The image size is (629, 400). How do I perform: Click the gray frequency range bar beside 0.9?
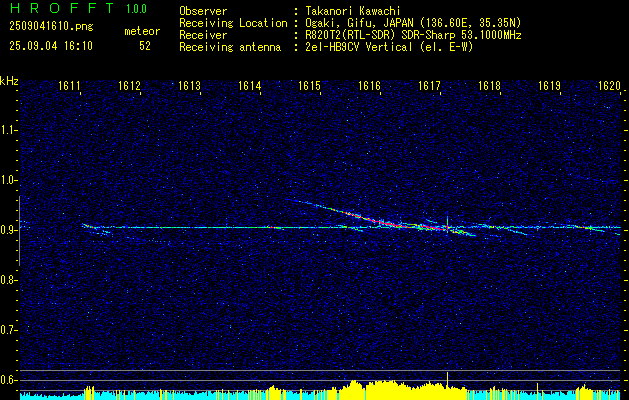pos(19,231)
